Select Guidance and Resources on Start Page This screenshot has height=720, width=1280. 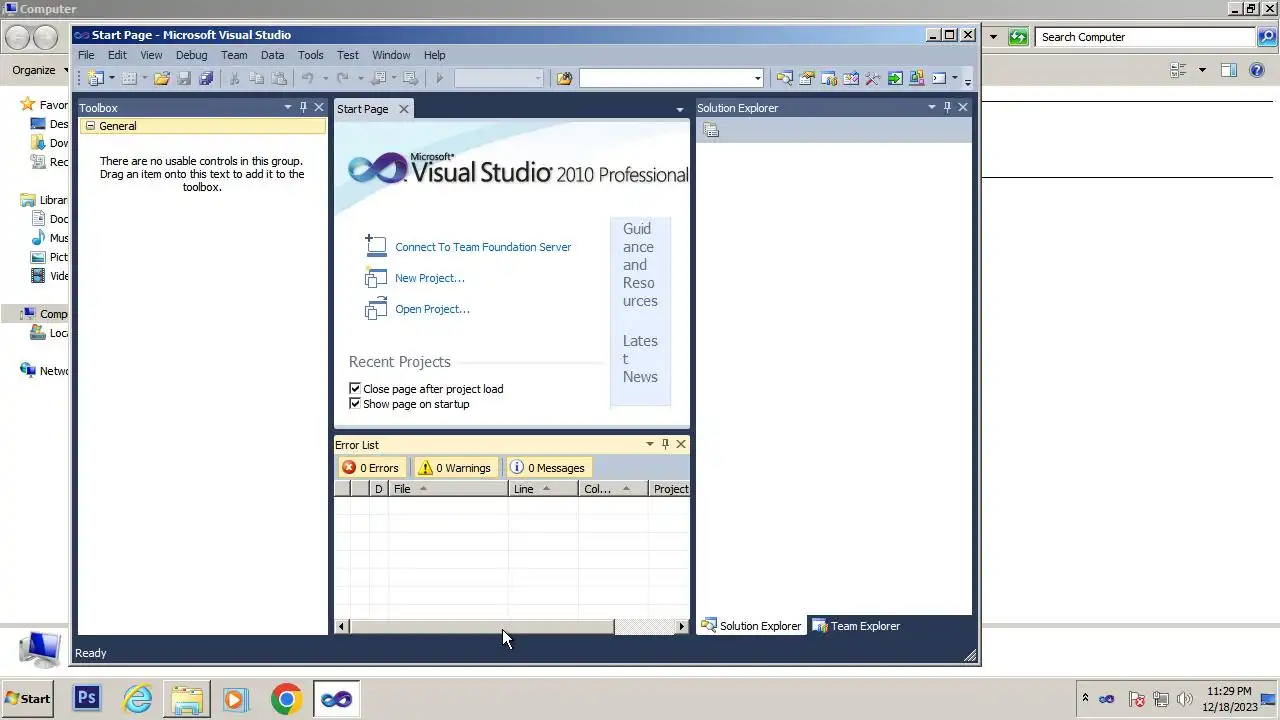pyautogui.click(x=640, y=265)
